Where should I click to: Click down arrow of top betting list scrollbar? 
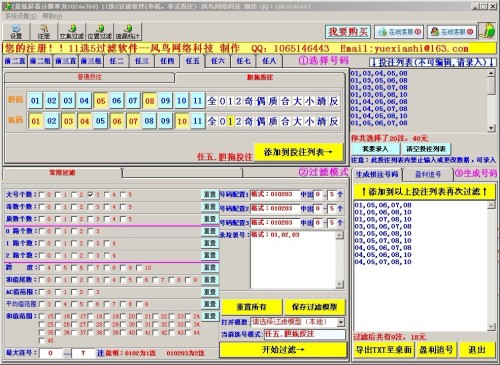coord(491,128)
